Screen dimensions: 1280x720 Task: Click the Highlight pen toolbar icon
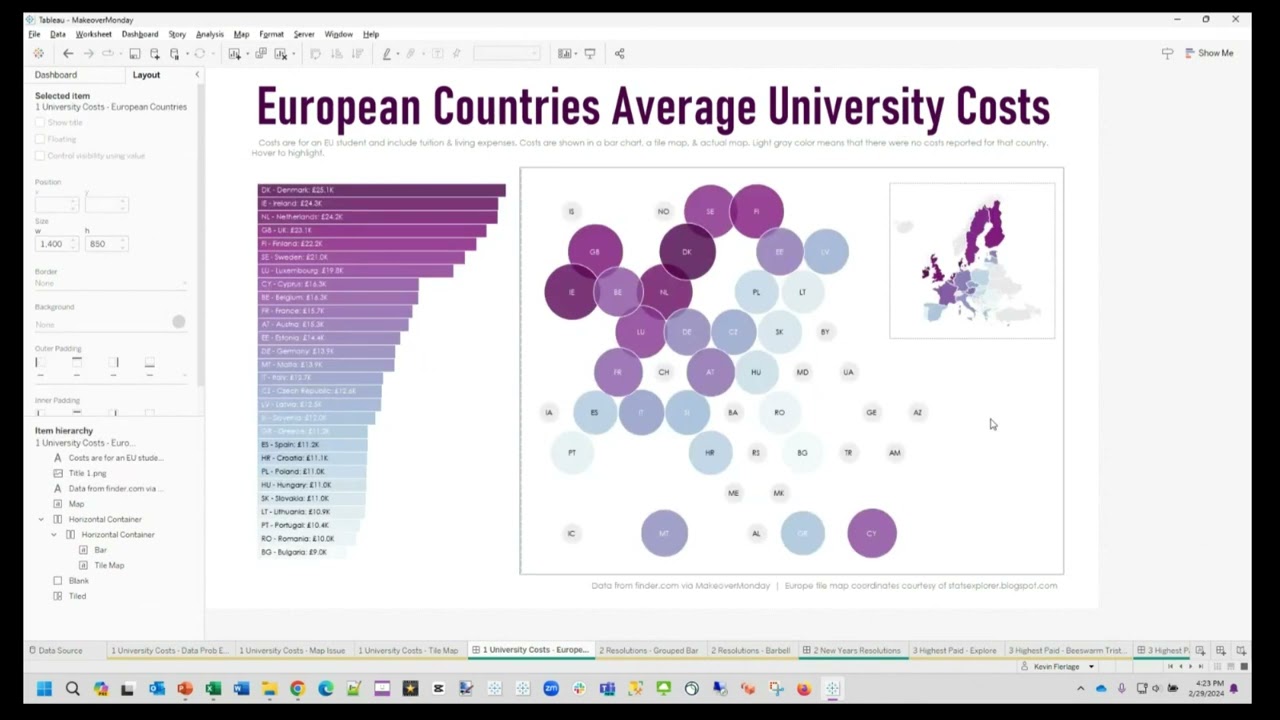pos(386,54)
